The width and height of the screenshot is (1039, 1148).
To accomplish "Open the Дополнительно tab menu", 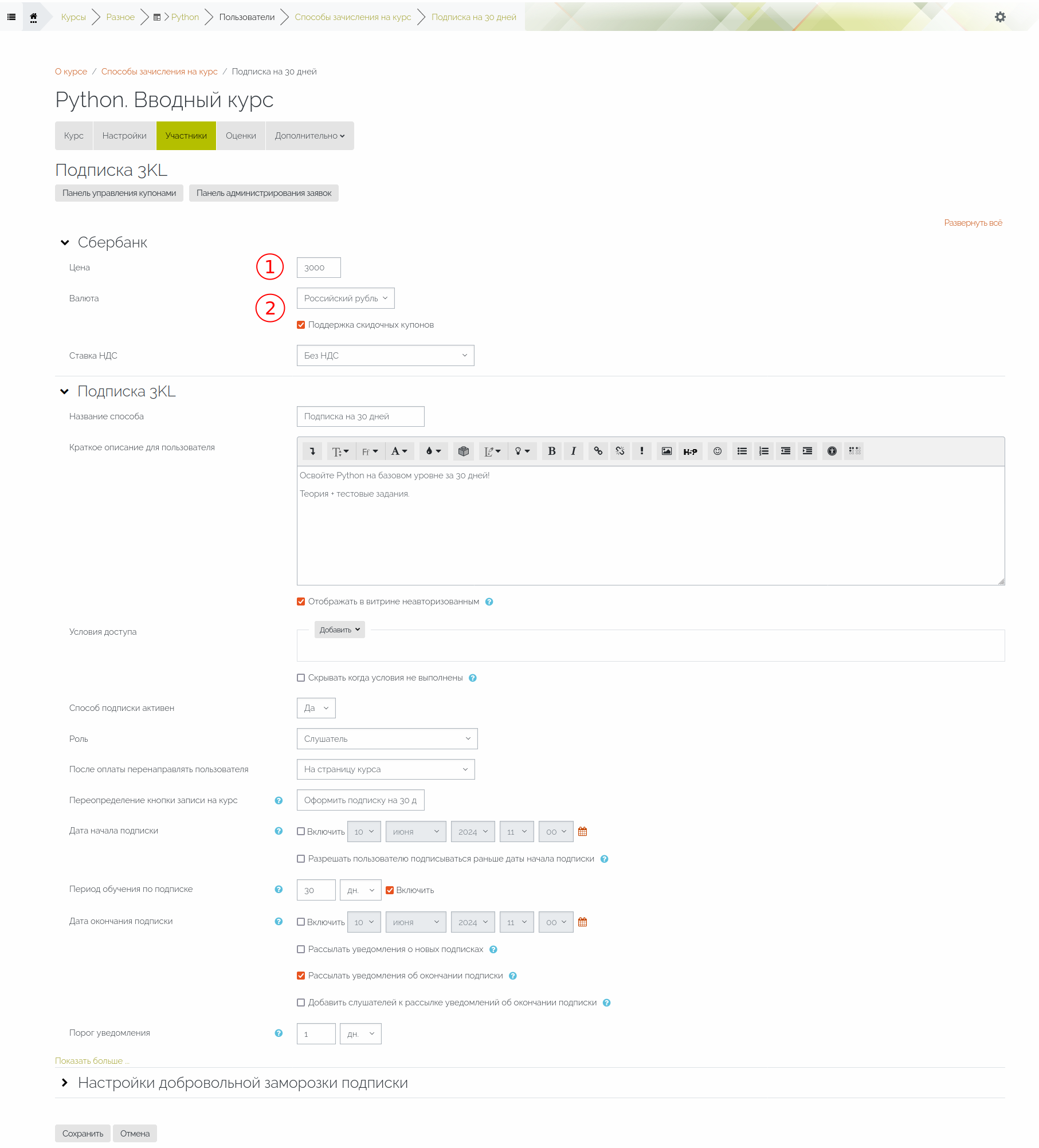I will click(310, 136).
